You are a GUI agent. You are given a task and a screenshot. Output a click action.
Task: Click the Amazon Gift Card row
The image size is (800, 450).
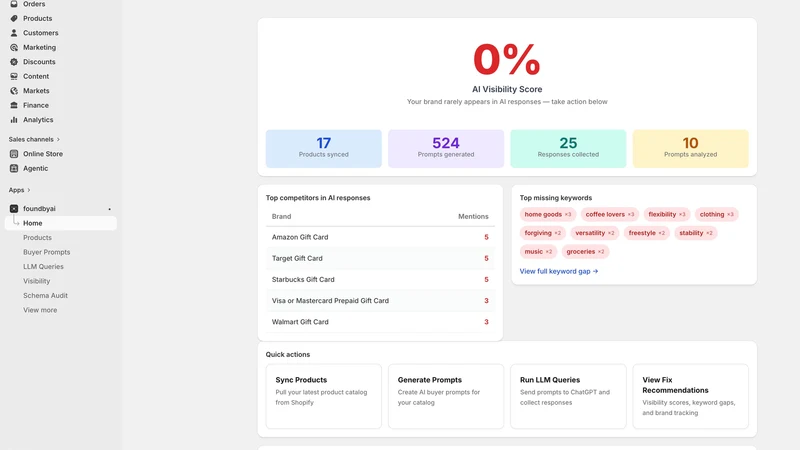380,237
